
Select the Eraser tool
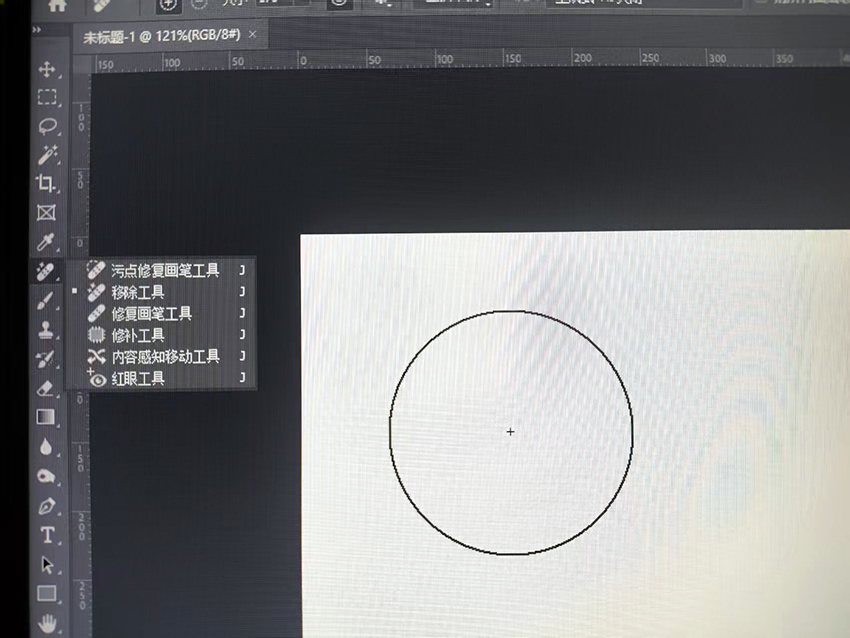(46, 388)
